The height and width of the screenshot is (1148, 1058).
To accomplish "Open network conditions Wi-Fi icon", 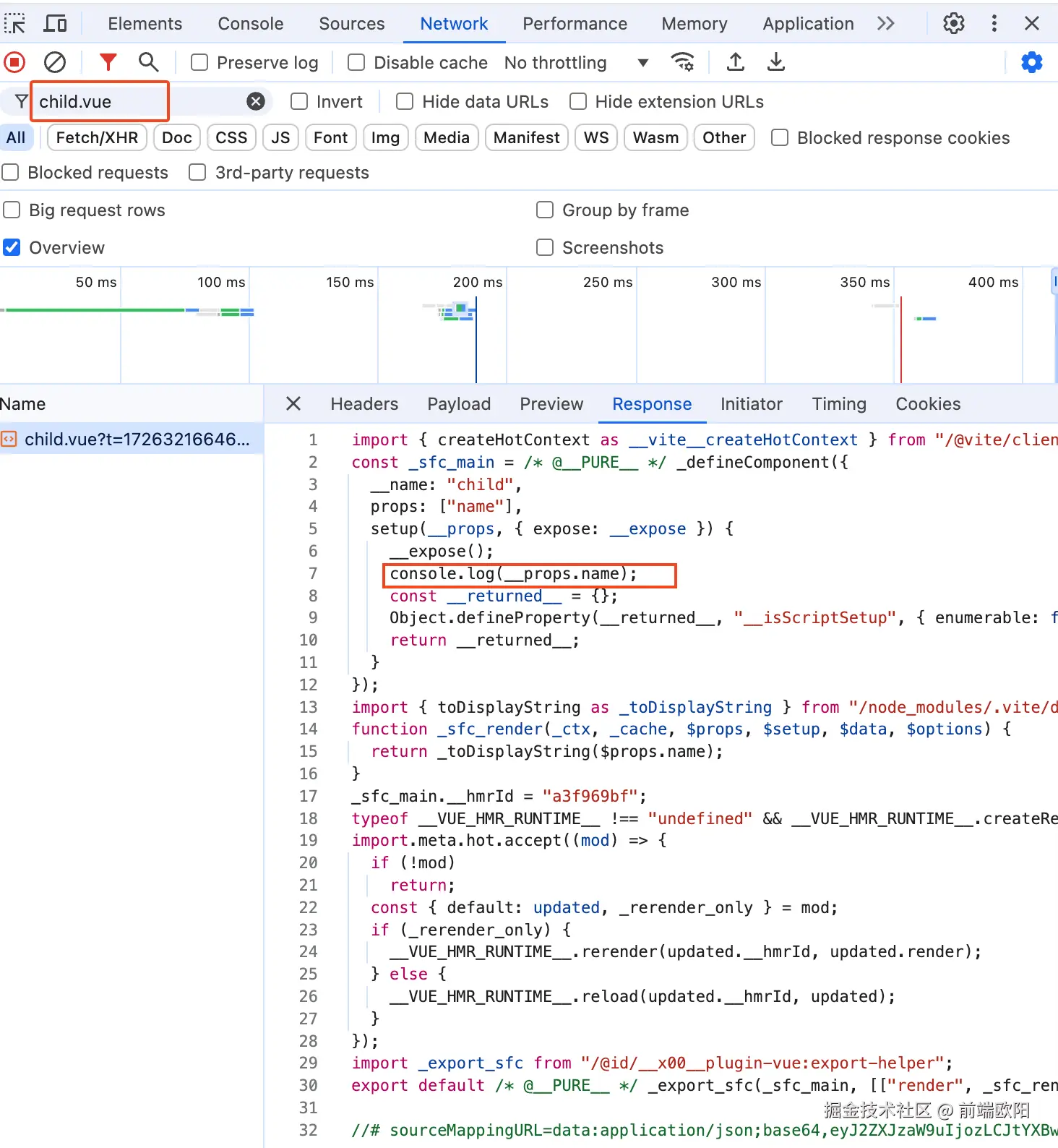I will (682, 63).
